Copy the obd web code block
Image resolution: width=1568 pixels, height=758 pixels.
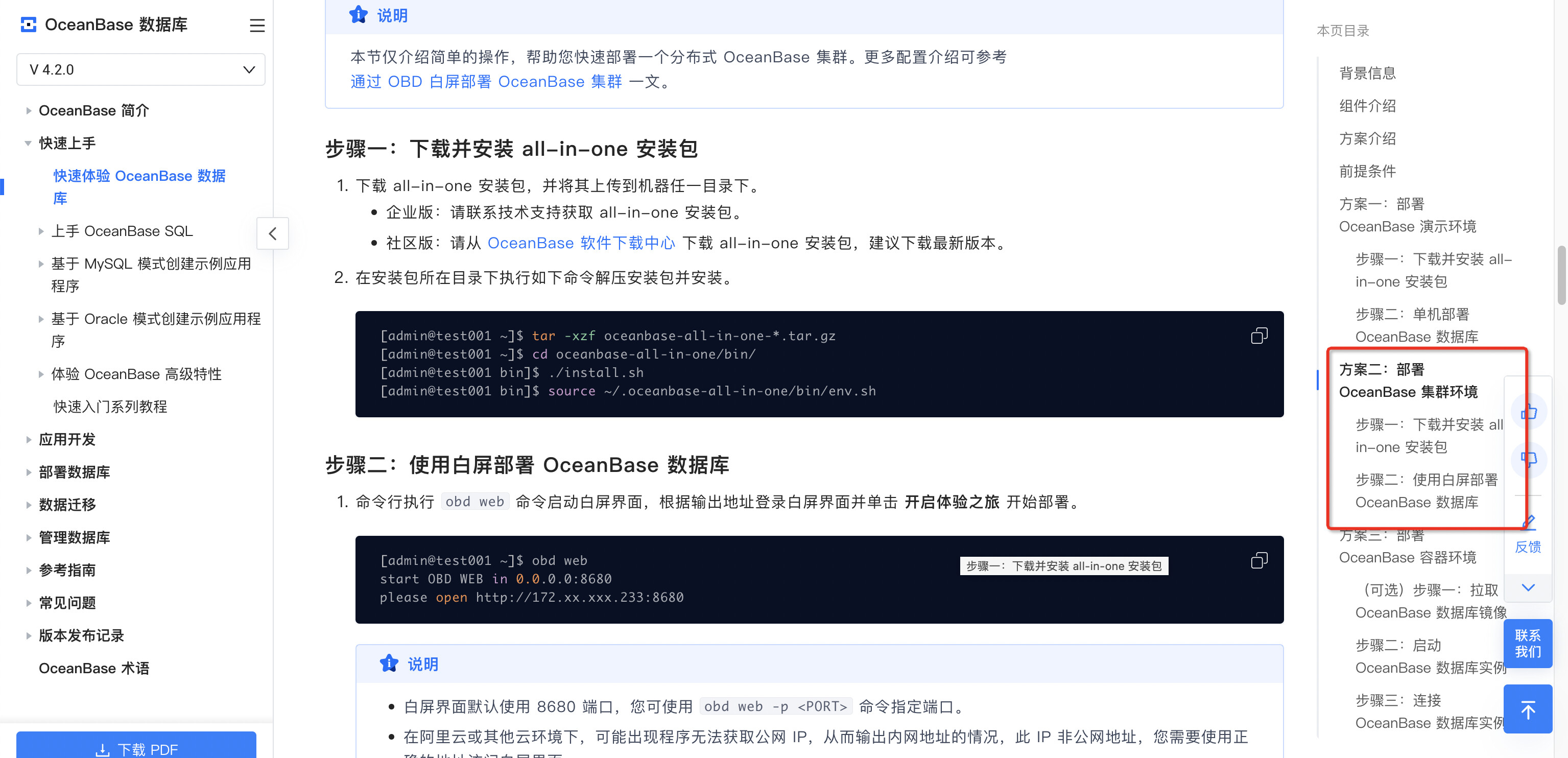pyautogui.click(x=1259, y=560)
